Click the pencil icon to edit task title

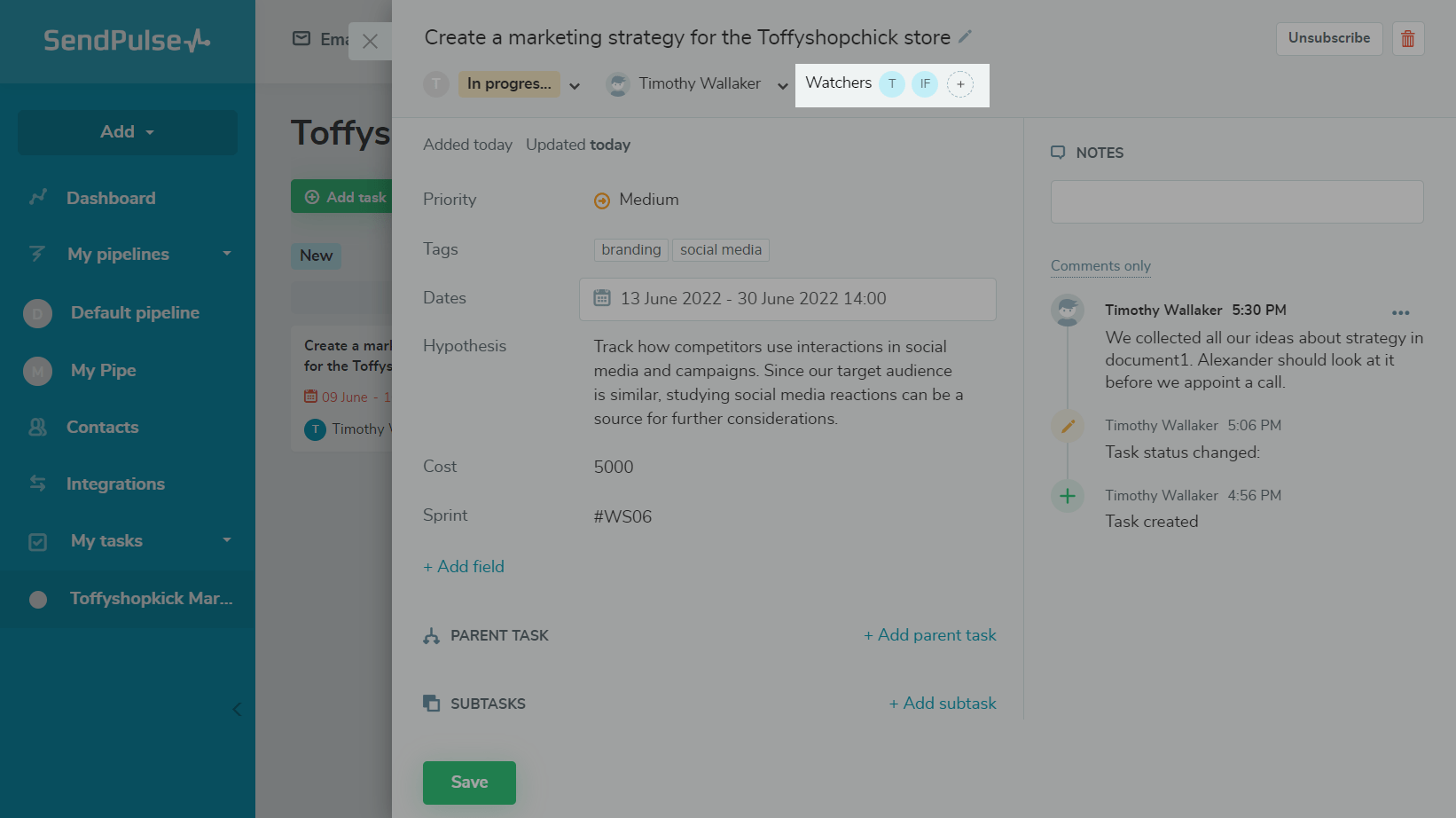click(966, 37)
